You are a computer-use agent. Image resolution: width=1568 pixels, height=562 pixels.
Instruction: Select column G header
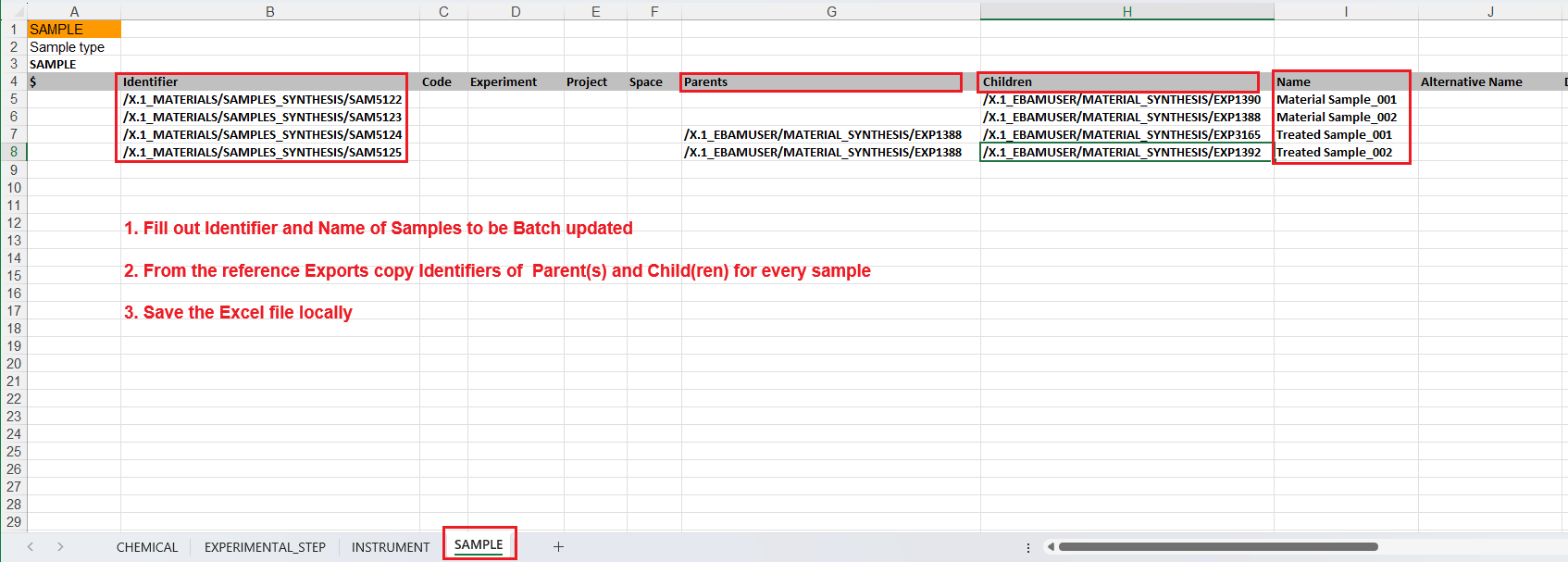(x=831, y=12)
